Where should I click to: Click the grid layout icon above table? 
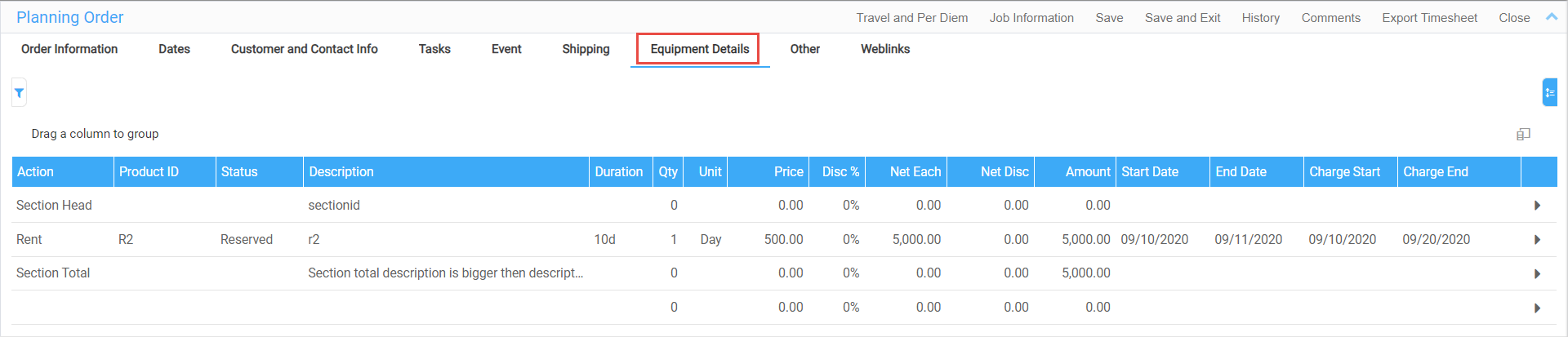(x=1523, y=135)
